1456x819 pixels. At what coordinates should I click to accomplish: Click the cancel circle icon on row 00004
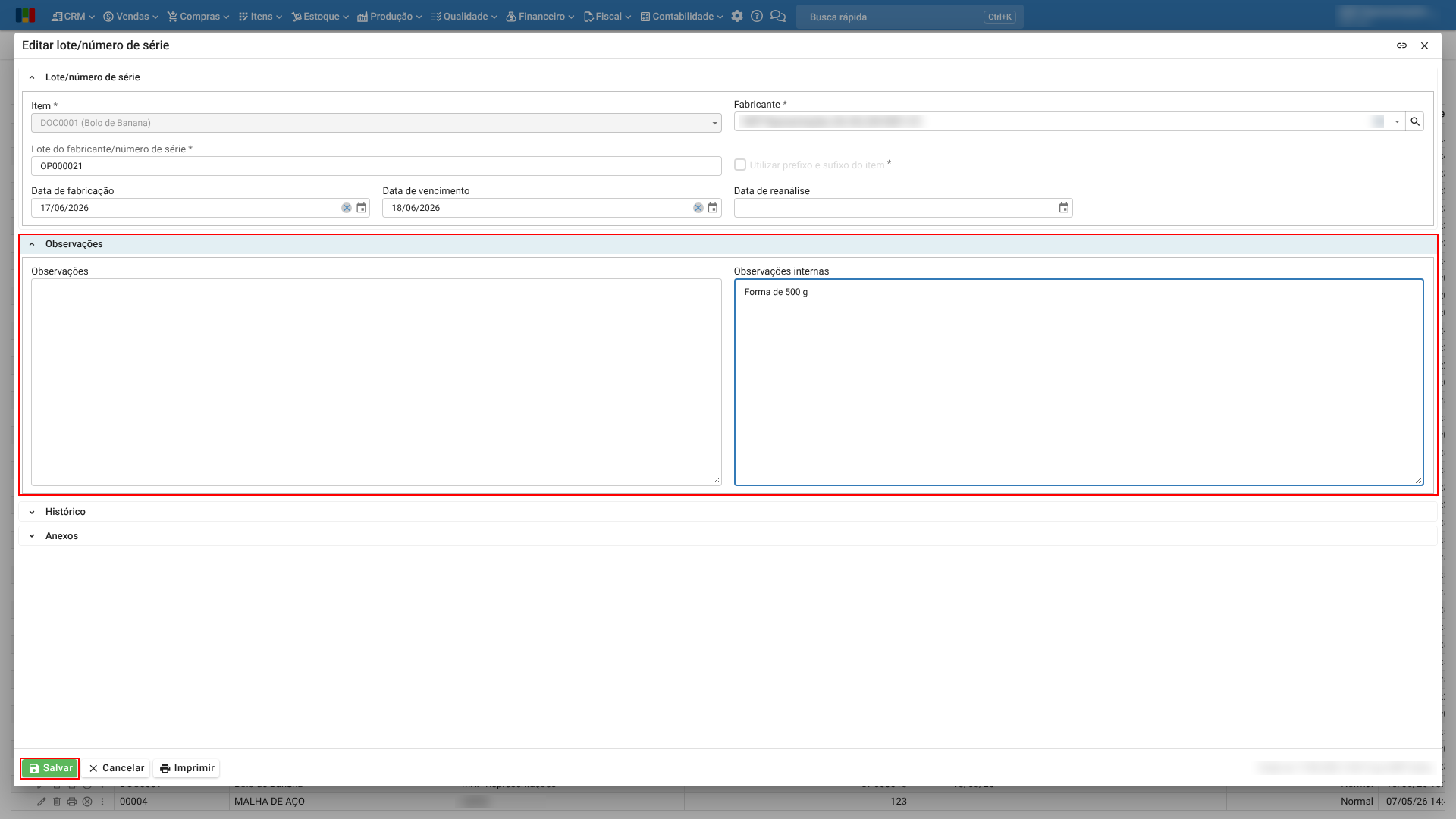[x=87, y=802]
